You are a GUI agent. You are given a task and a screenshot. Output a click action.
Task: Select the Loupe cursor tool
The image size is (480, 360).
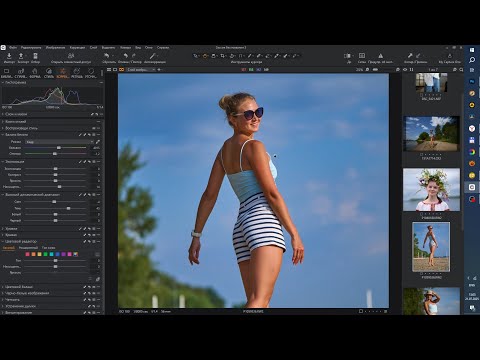click(214, 56)
